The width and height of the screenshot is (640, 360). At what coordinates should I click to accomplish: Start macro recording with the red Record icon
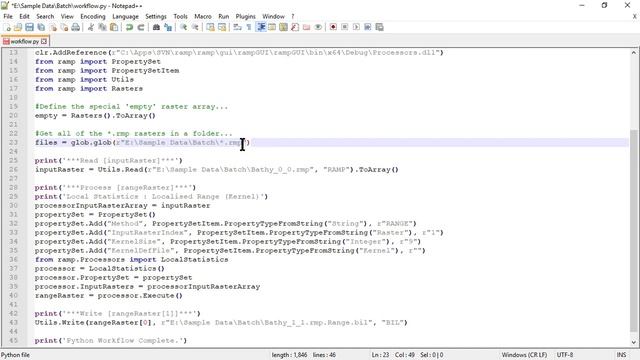click(x=333, y=27)
